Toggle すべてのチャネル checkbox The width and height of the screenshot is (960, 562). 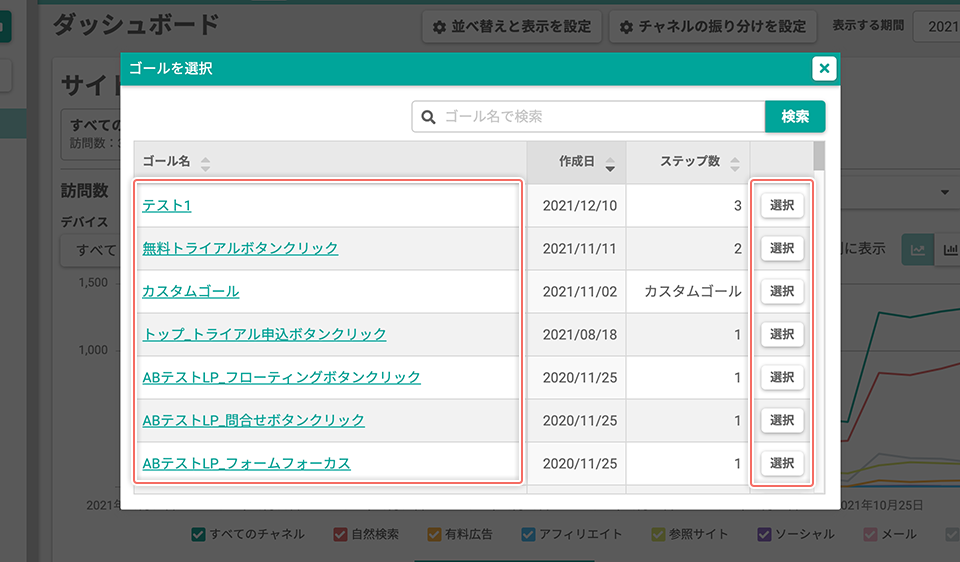click(x=198, y=534)
